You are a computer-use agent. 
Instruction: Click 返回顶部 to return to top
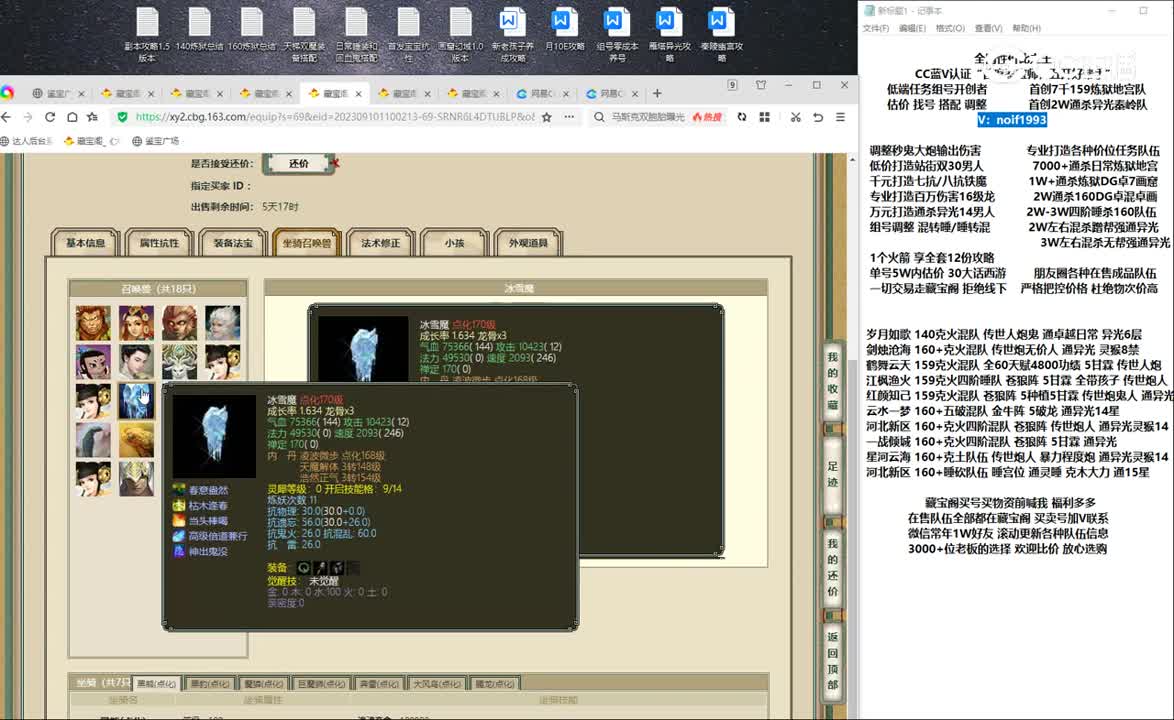(x=833, y=661)
